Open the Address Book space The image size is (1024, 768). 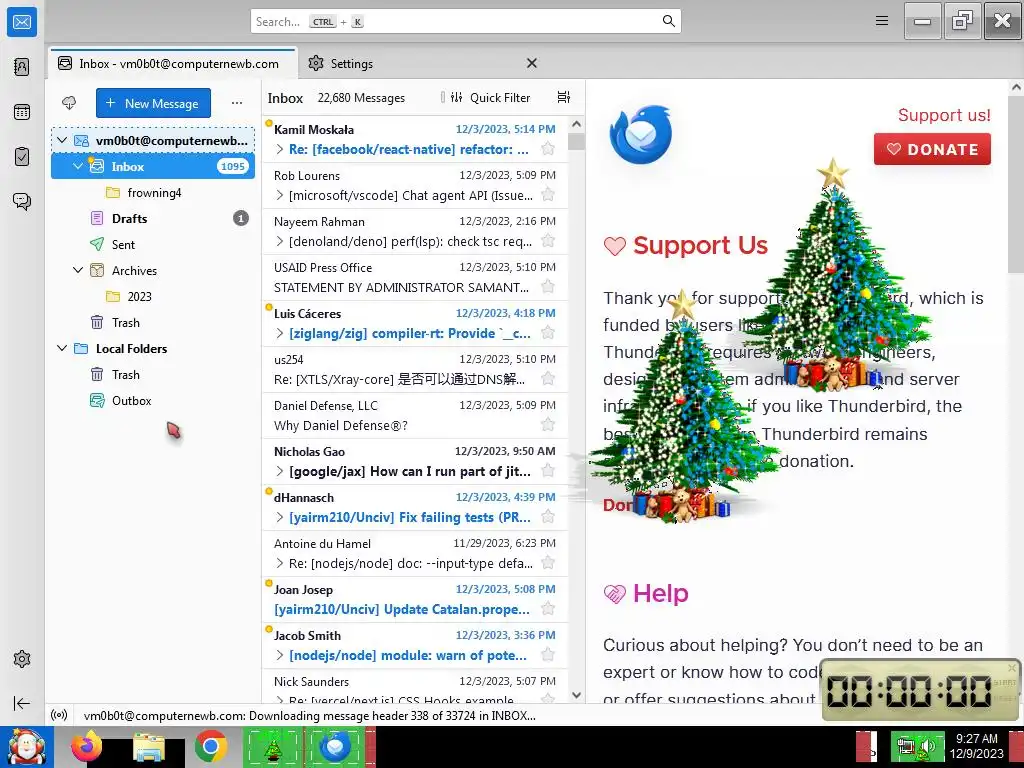[x=22, y=67]
